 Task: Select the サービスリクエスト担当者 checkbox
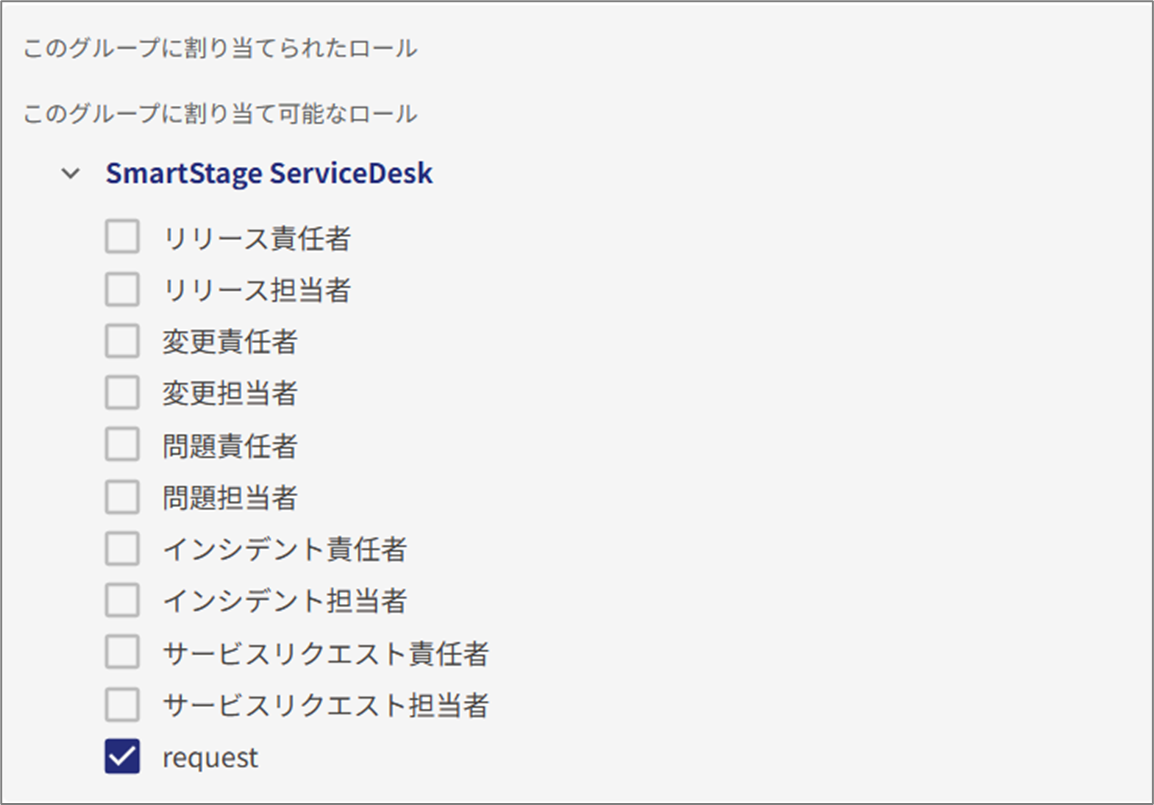click(x=122, y=705)
